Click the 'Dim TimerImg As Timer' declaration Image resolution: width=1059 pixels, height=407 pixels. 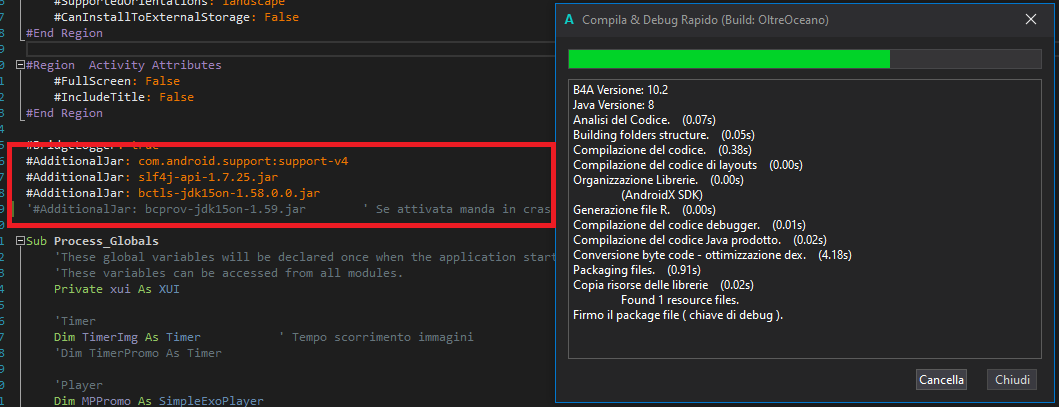[x=127, y=337]
